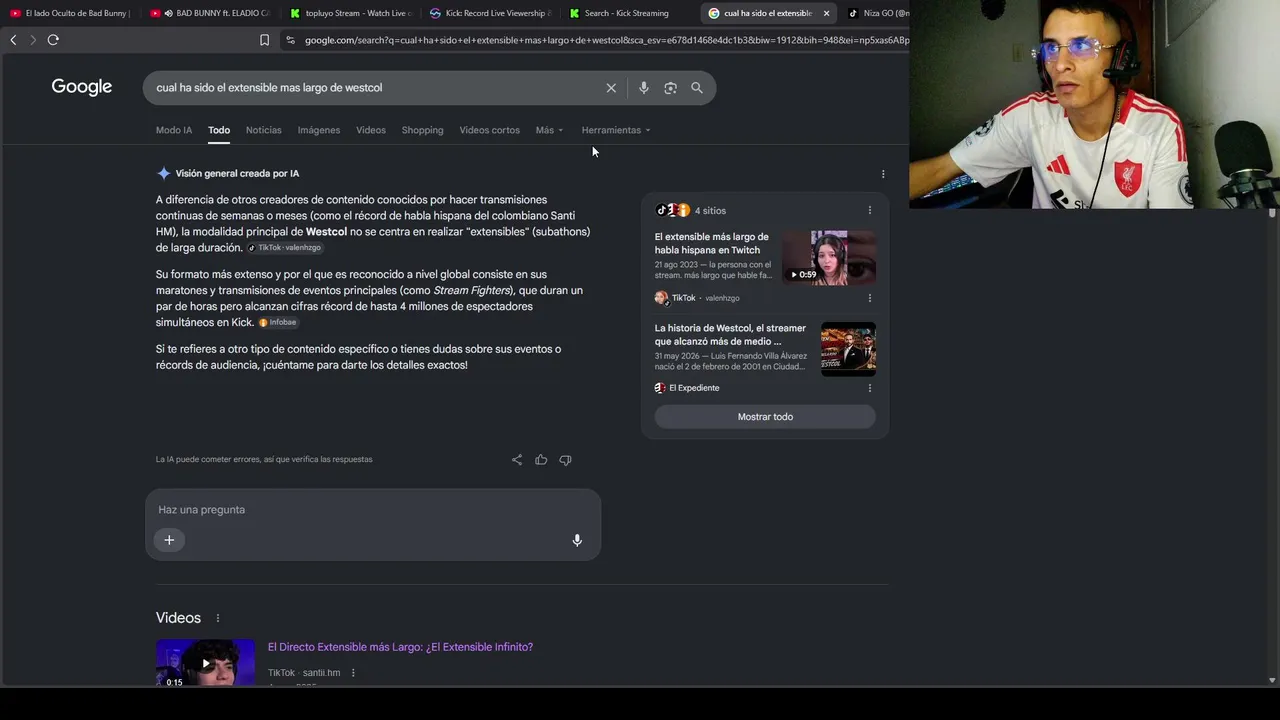Switch to the Kick: Record Live Viewership tab

pyautogui.click(x=490, y=13)
